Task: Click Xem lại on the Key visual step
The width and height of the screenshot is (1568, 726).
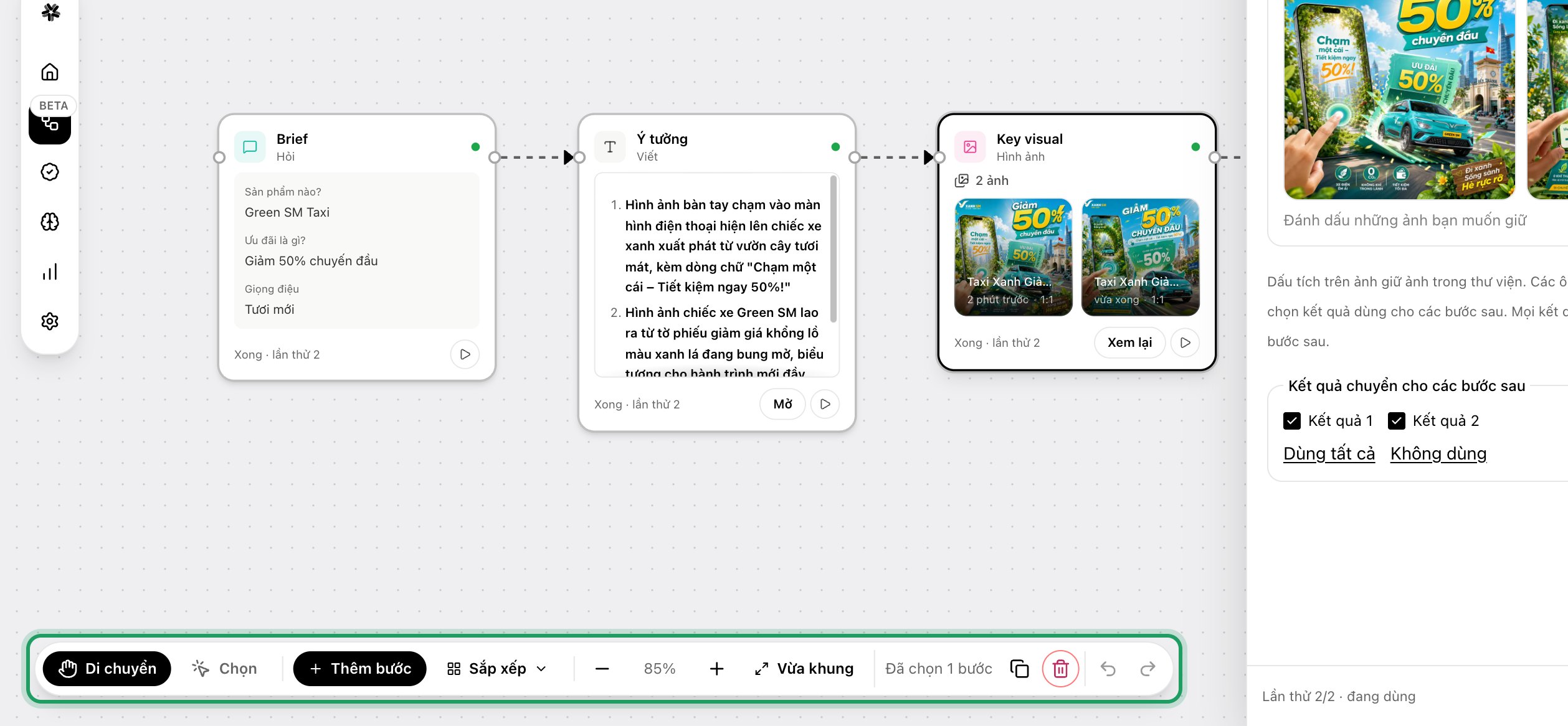Action: click(x=1129, y=342)
